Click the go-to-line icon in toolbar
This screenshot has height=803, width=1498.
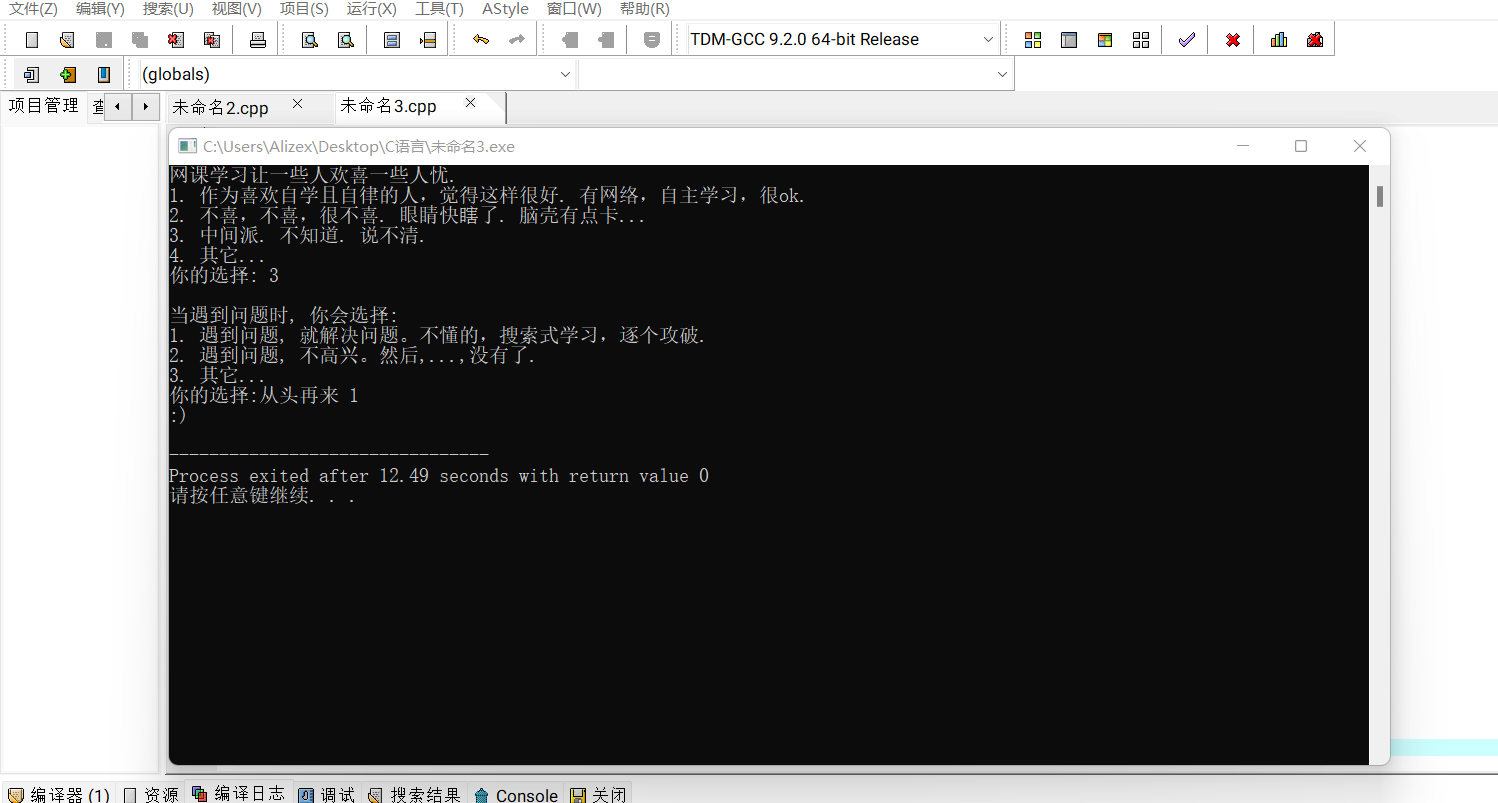pyautogui.click(x=429, y=40)
